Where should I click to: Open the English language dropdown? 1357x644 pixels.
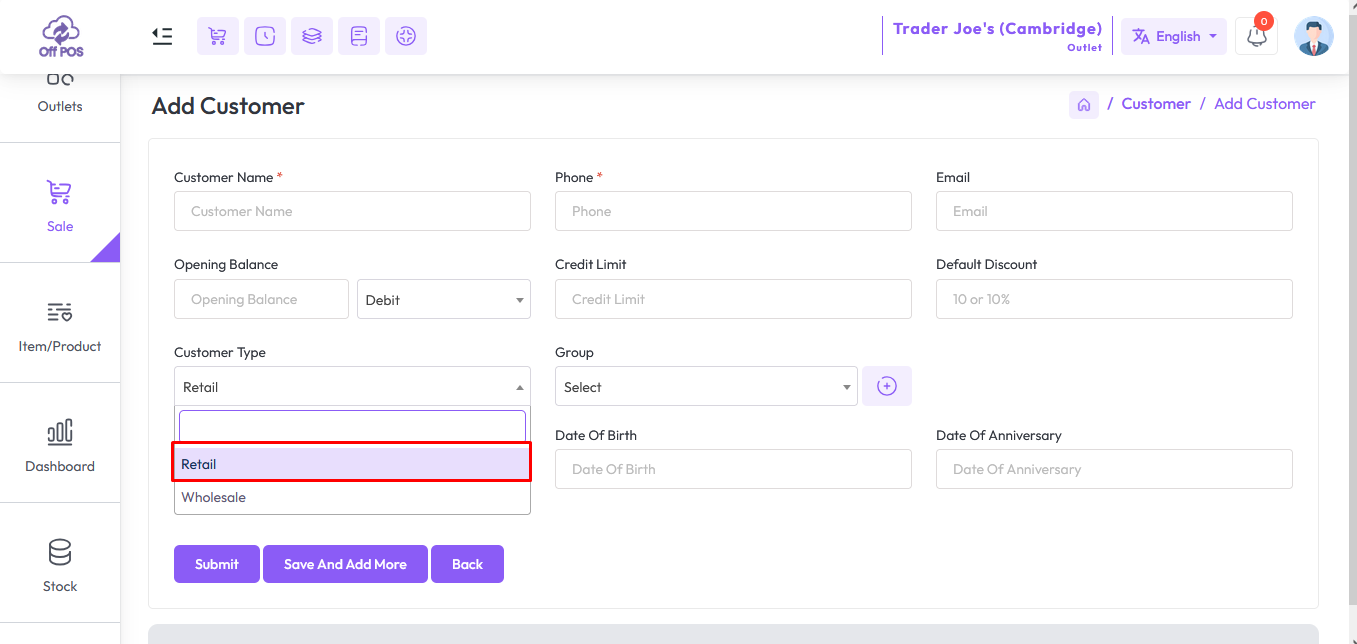tap(1173, 36)
